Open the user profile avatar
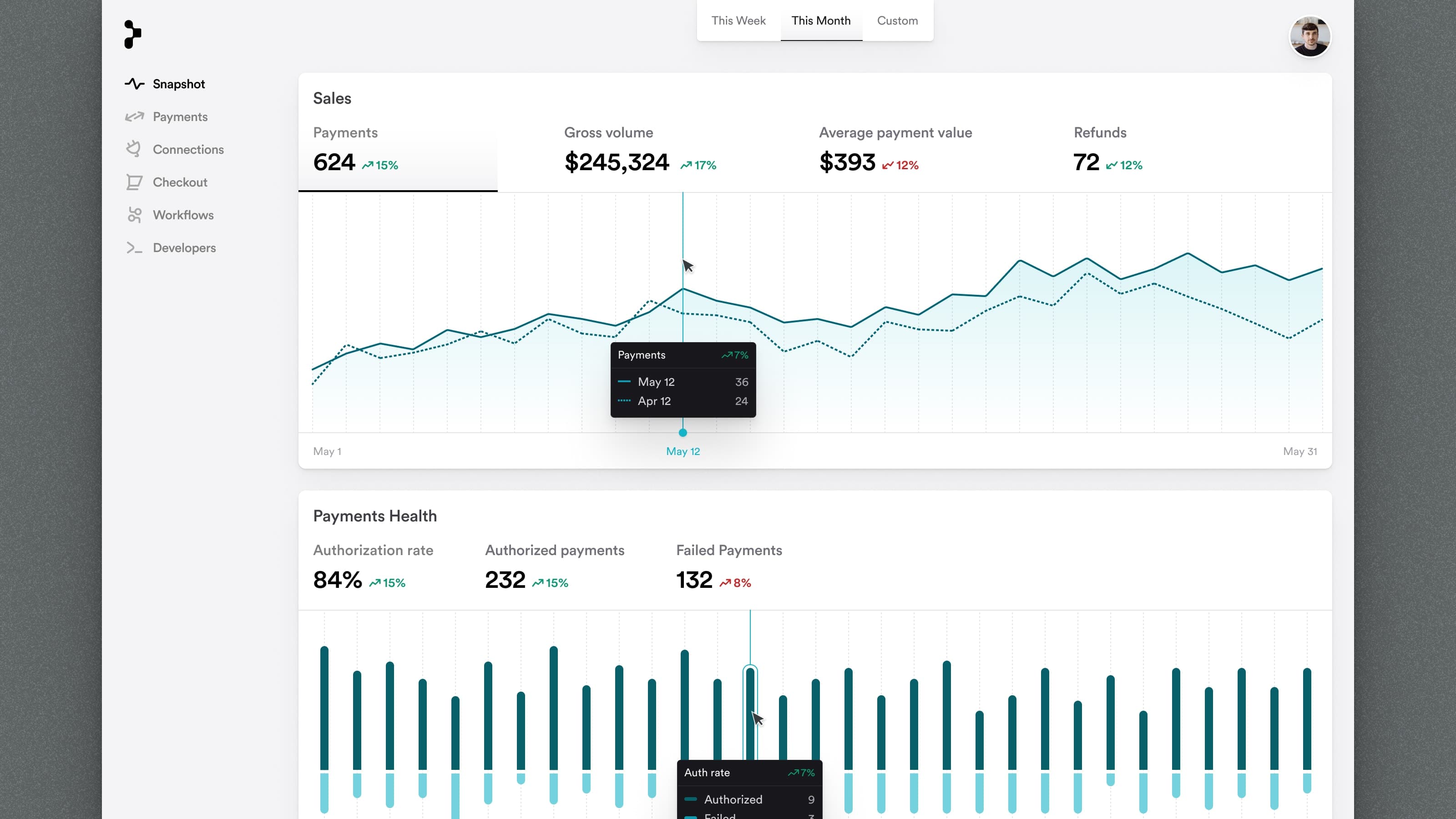Viewport: 1456px width, 819px height. point(1309,37)
